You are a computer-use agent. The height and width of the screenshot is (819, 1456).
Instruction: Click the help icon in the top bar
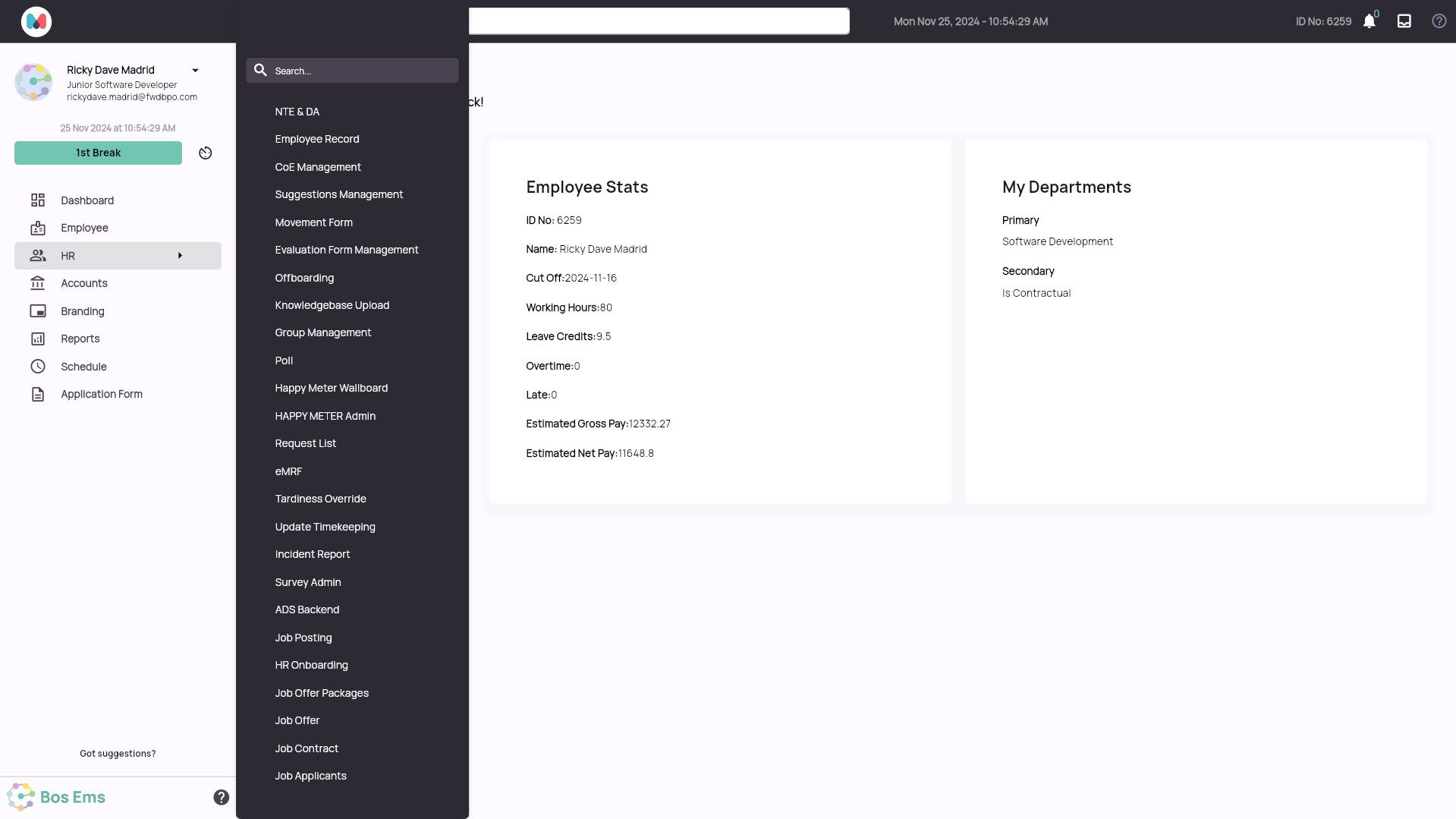(1439, 21)
